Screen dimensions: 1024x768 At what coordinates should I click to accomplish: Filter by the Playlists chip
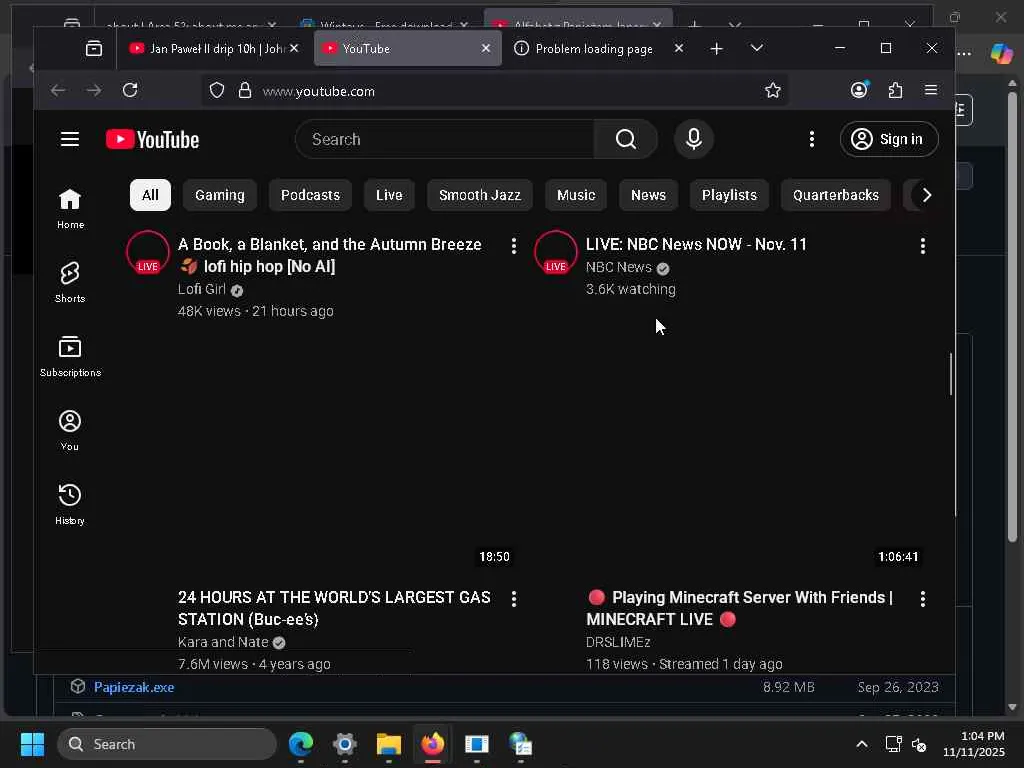point(729,195)
